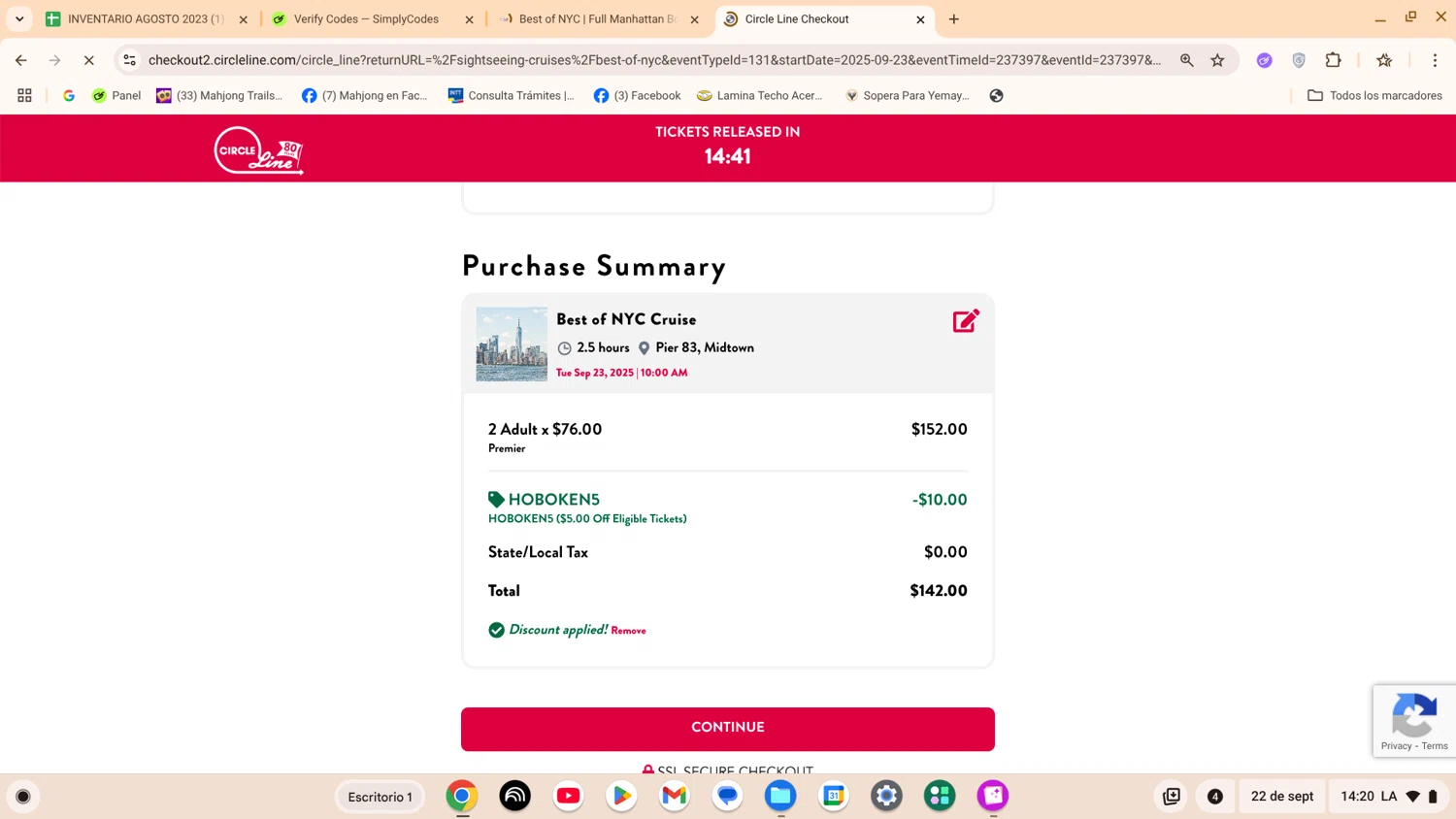Screen dimensions: 1456x819
Task: Open Settings gear from shelf
Action: click(x=886, y=796)
